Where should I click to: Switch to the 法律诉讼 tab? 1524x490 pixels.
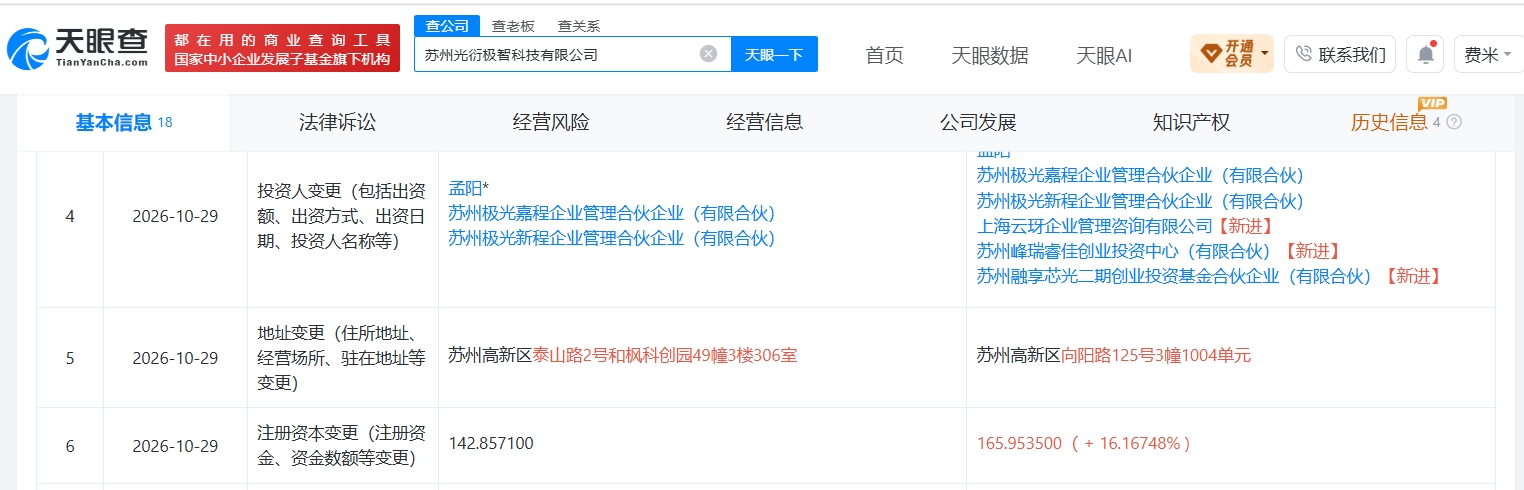337,123
